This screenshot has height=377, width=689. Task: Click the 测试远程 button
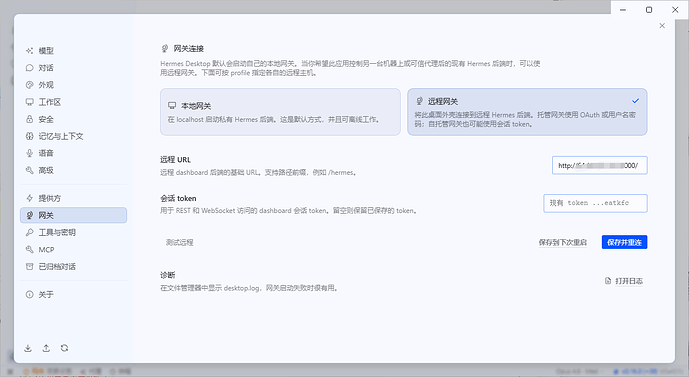(179, 242)
